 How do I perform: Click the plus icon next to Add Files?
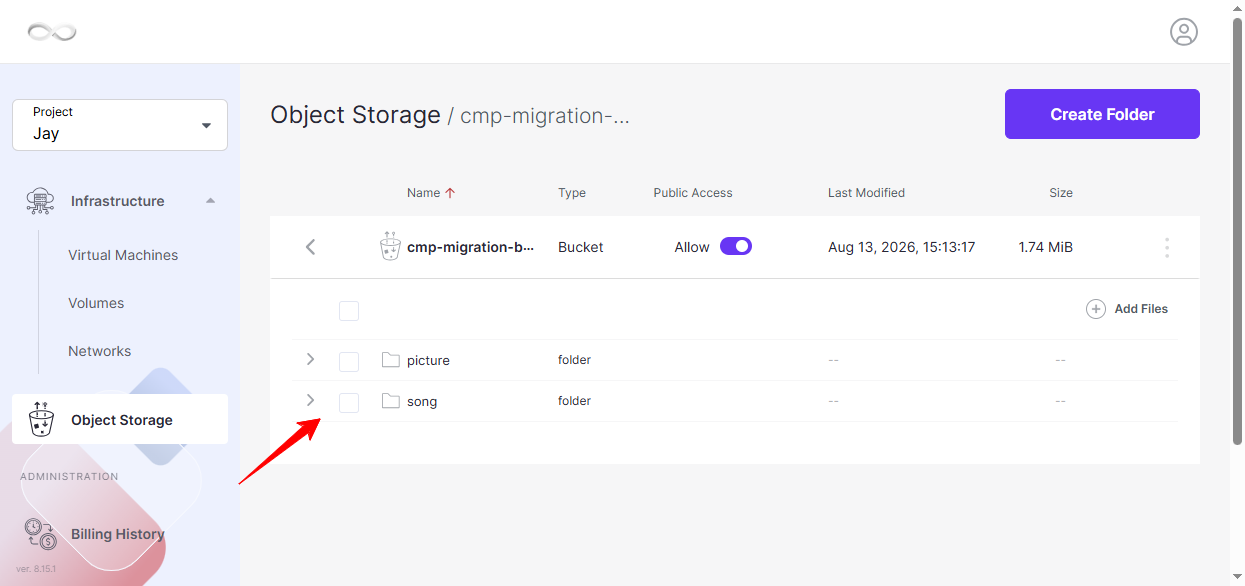pos(1096,309)
